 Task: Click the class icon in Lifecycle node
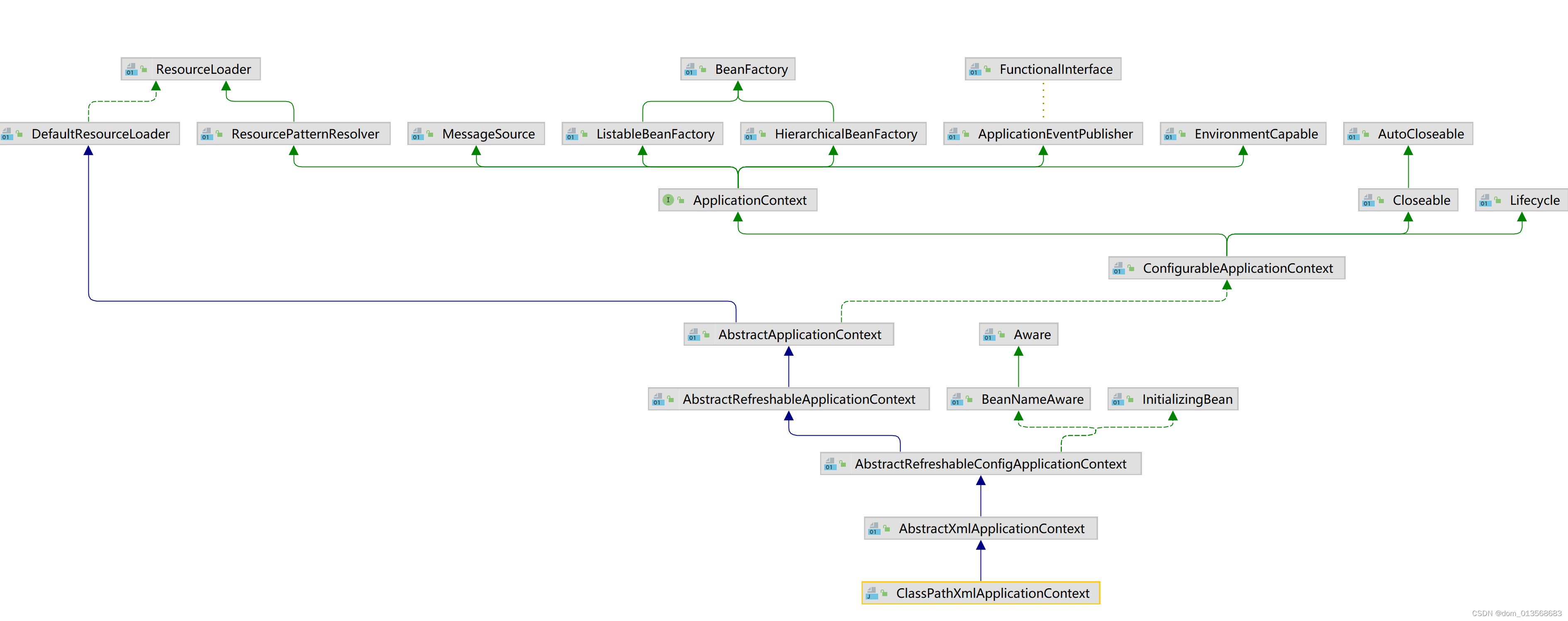(x=1485, y=200)
